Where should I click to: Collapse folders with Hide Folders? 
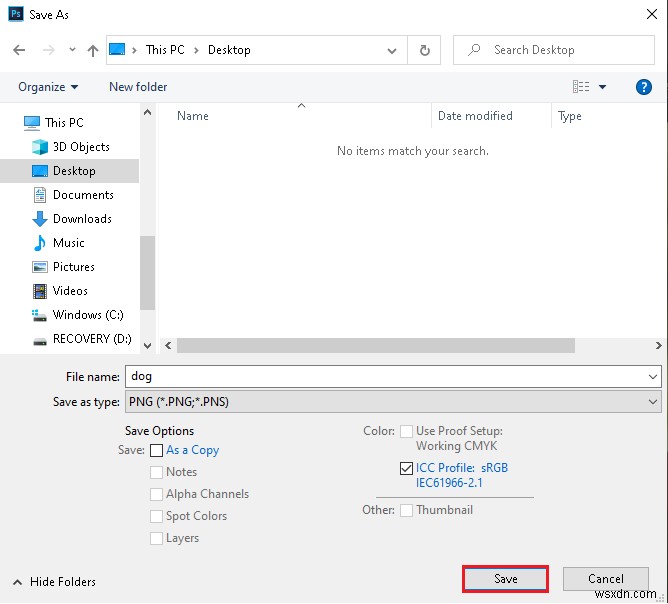click(x=54, y=582)
